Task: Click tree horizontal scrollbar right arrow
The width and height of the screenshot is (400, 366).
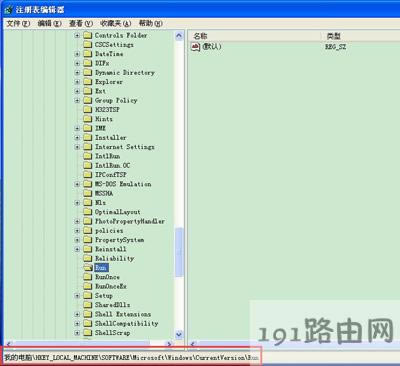Action: [x=169, y=344]
